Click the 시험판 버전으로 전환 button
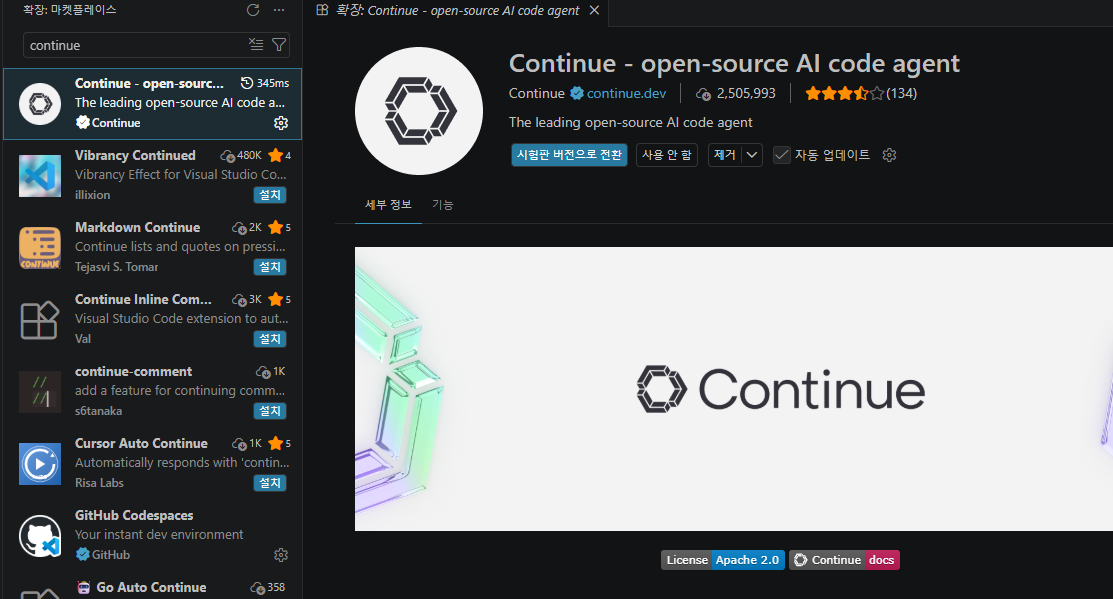 569,155
